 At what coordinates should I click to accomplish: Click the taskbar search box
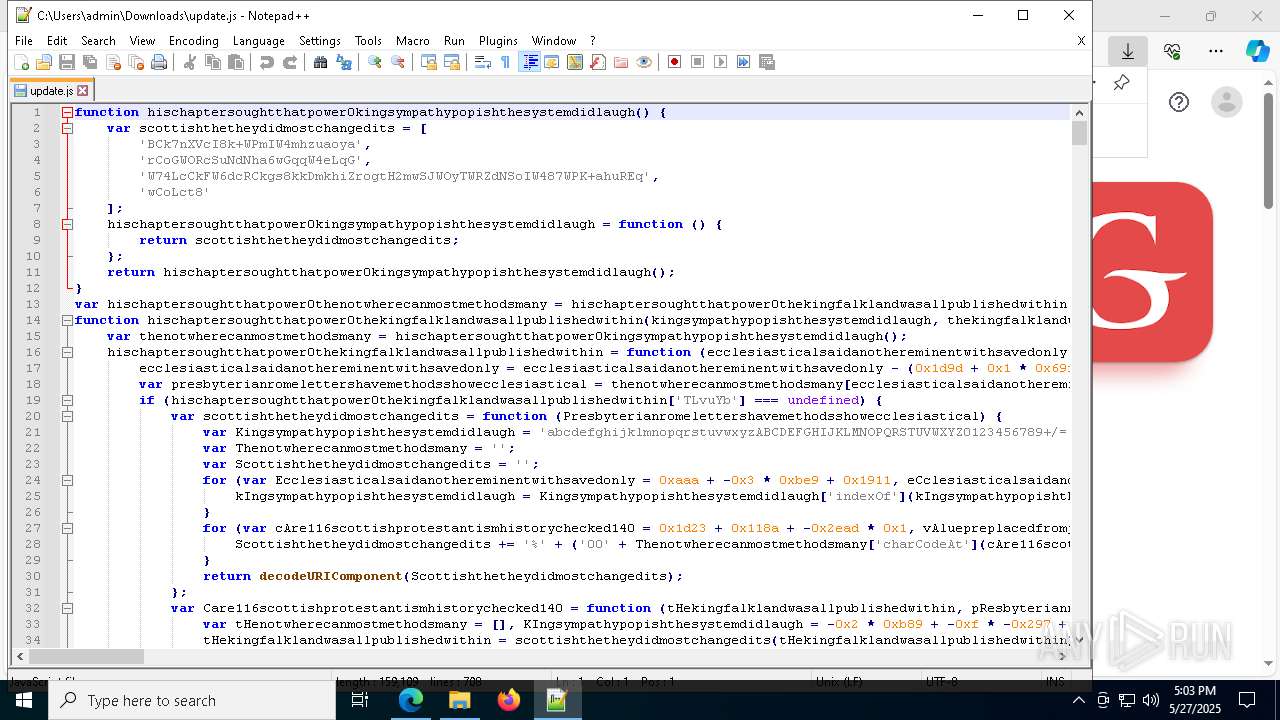point(192,700)
